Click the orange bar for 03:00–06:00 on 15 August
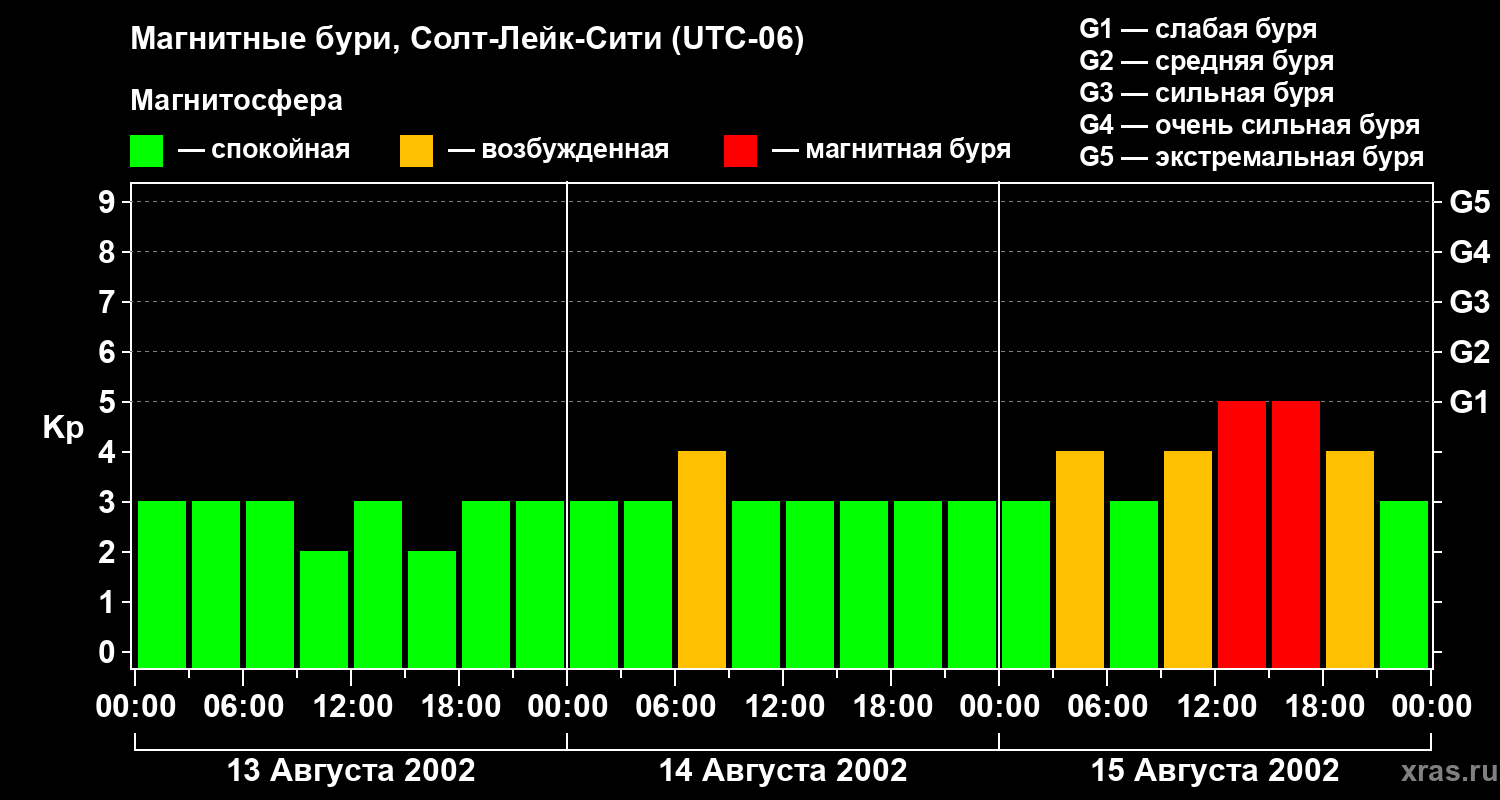This screenshot has height=800, width=1500. [x=1080, y=559]
